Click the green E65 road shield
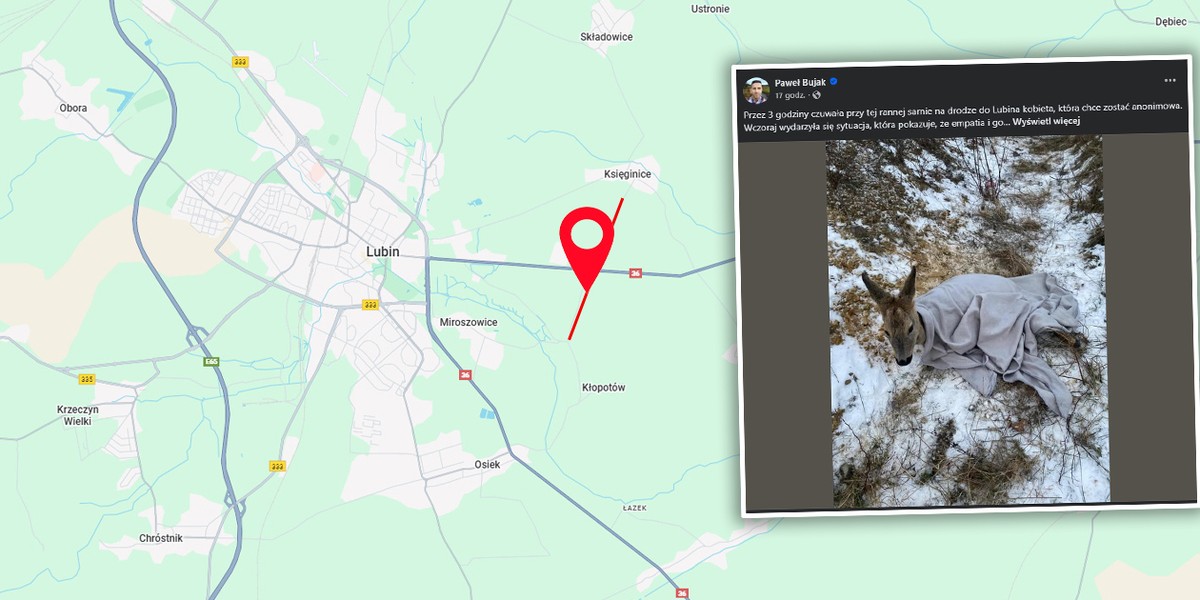Screen dimensions: 1200x600 point(211,360)
